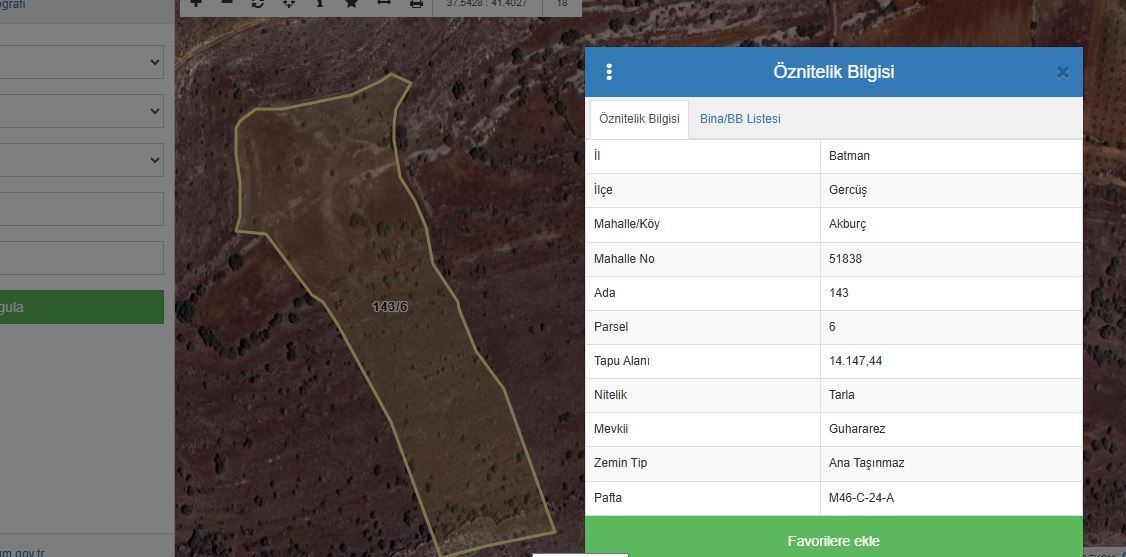
Task: Click the crosshair locate icon
Action: 289,3
